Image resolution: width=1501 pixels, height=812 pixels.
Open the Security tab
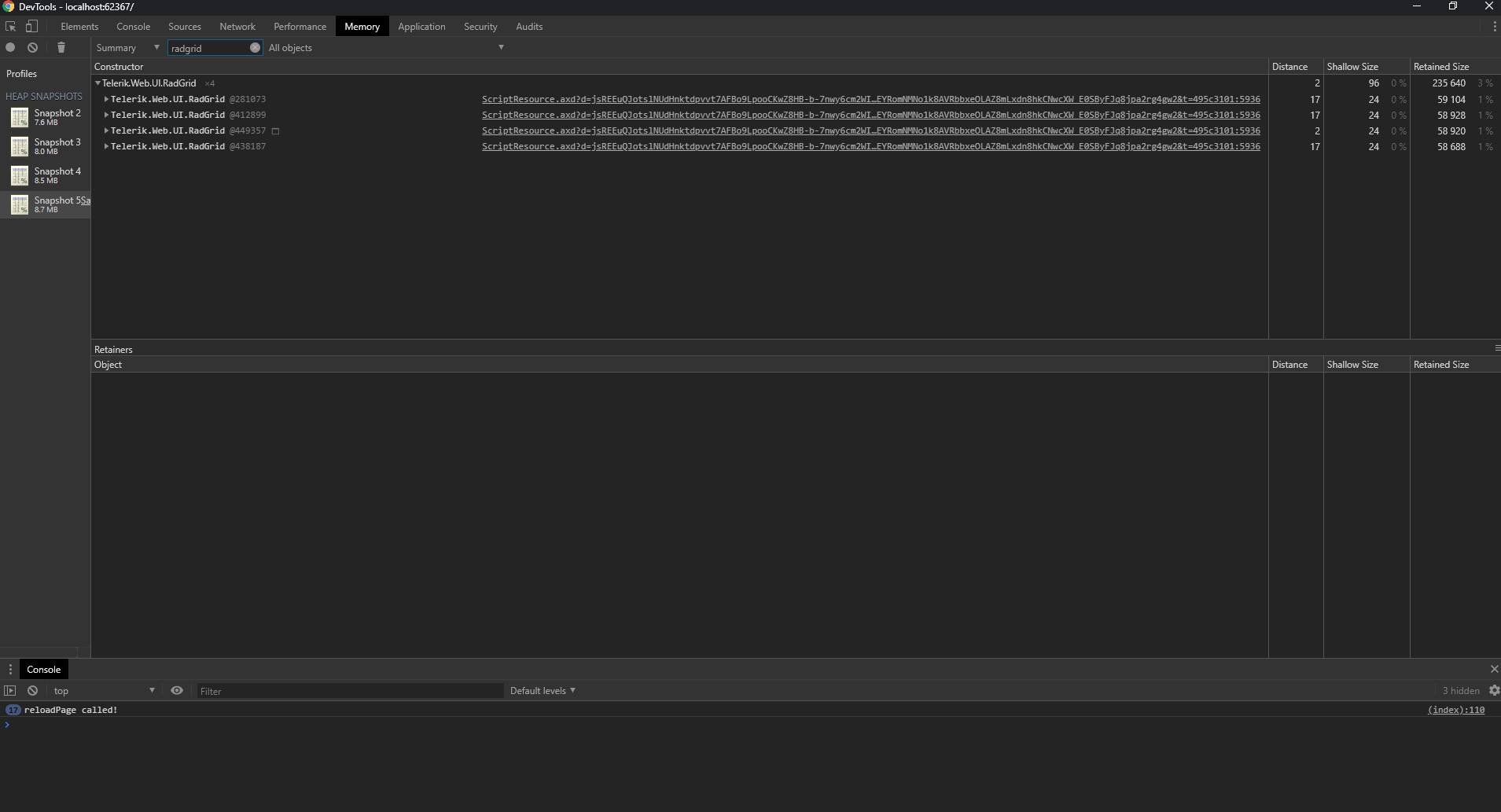click(x=480, y=27)
